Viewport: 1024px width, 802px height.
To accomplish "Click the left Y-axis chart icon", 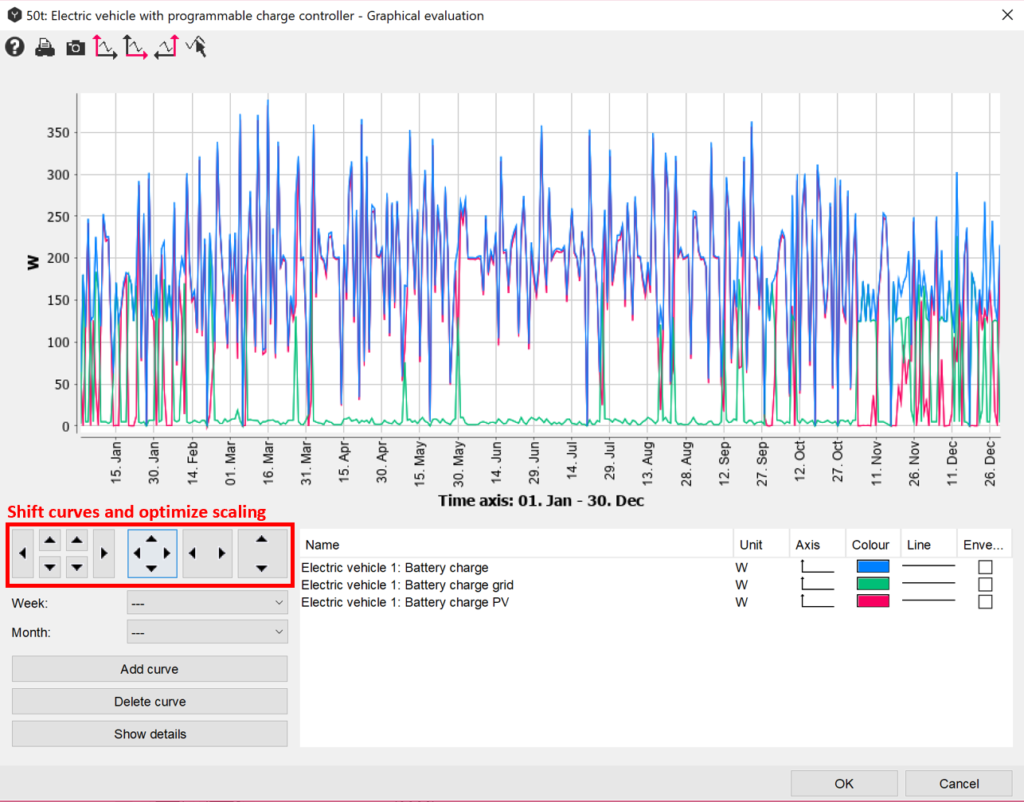I will click(x=105, y=47).
